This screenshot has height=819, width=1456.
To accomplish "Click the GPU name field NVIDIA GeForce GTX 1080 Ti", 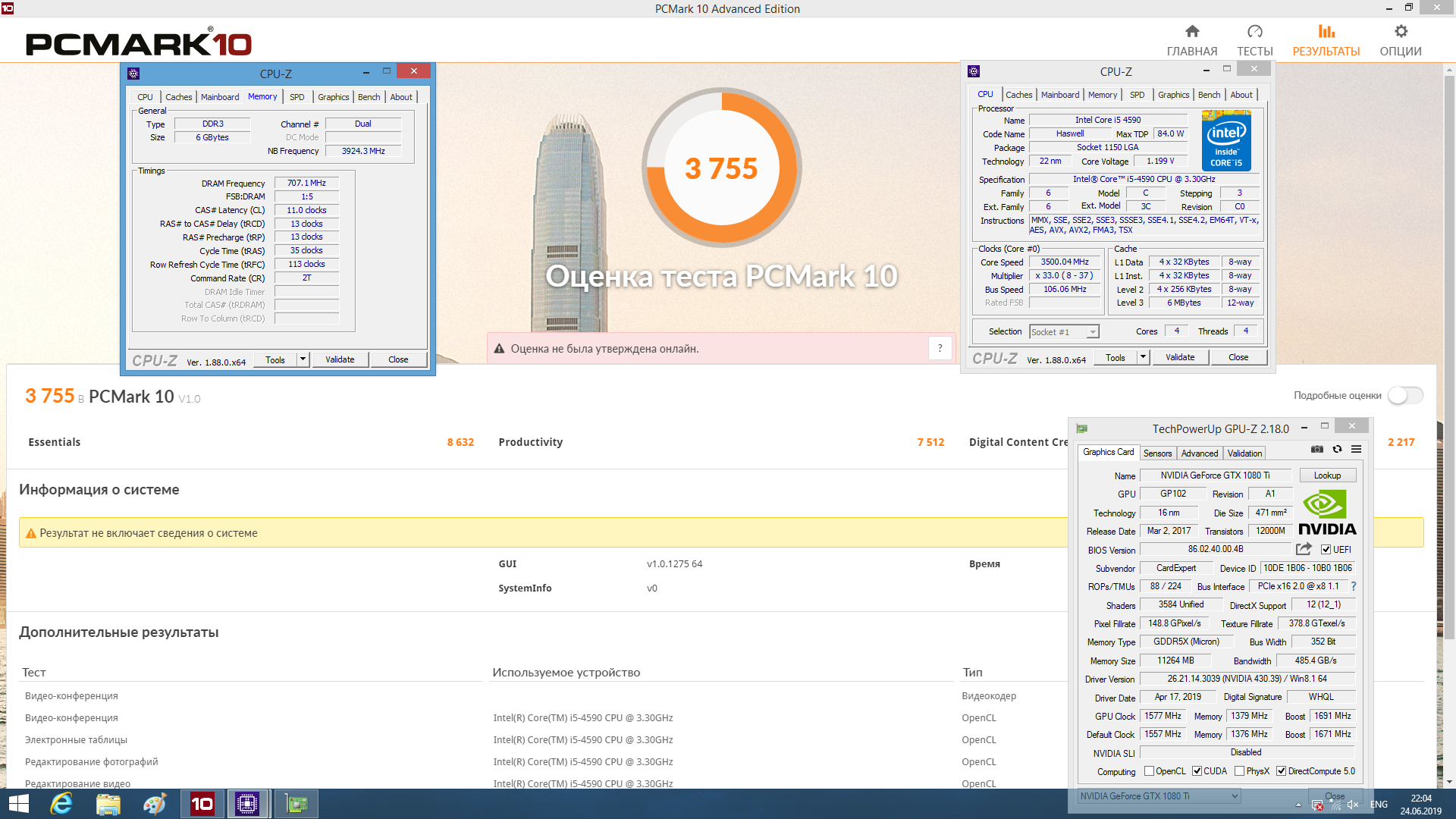I will click(x=1215, y=475).
